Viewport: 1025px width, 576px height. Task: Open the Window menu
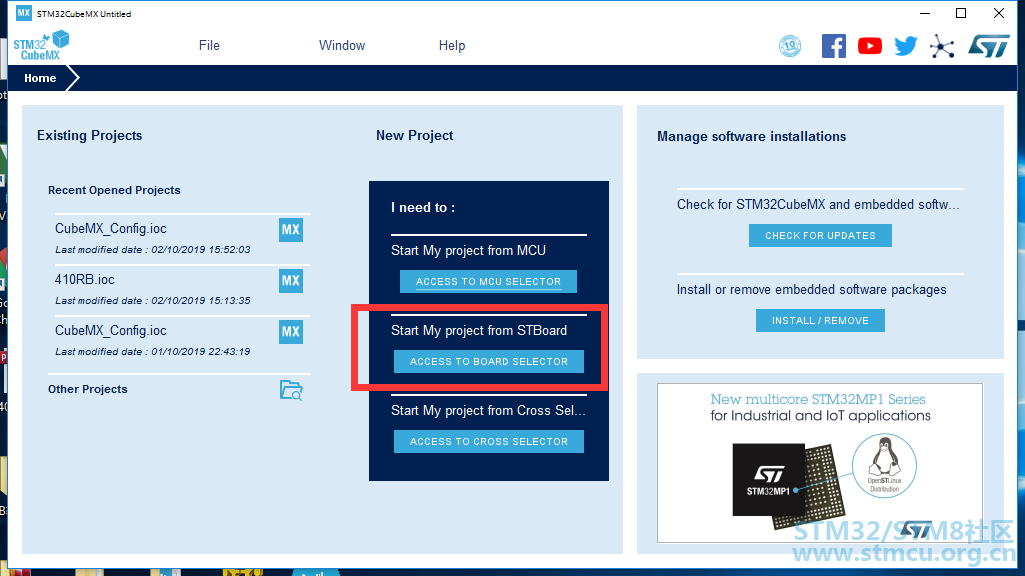[342, 46]
